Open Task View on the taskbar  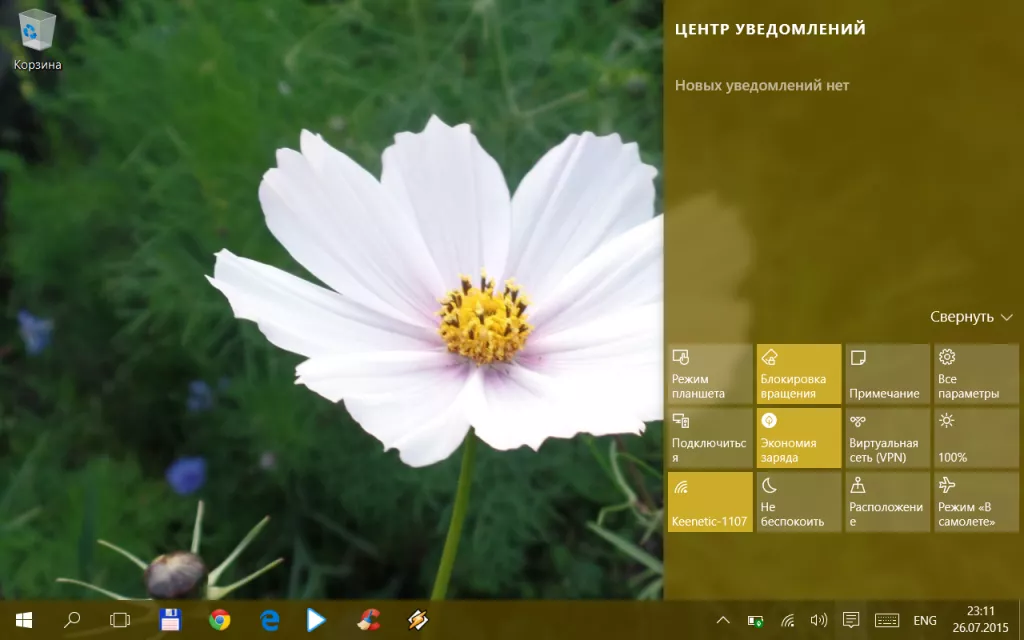(x=120, y=620)
